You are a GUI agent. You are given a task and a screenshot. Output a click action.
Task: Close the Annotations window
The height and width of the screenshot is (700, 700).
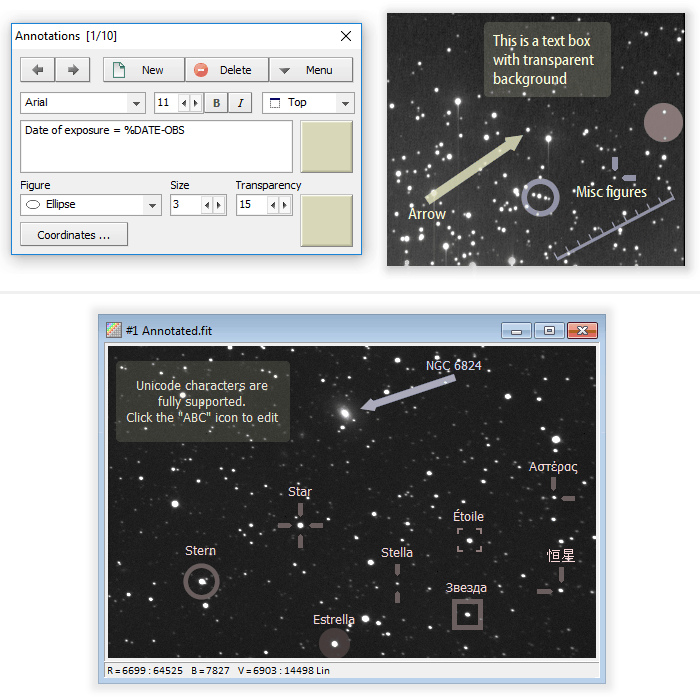(x=346, y=36)
